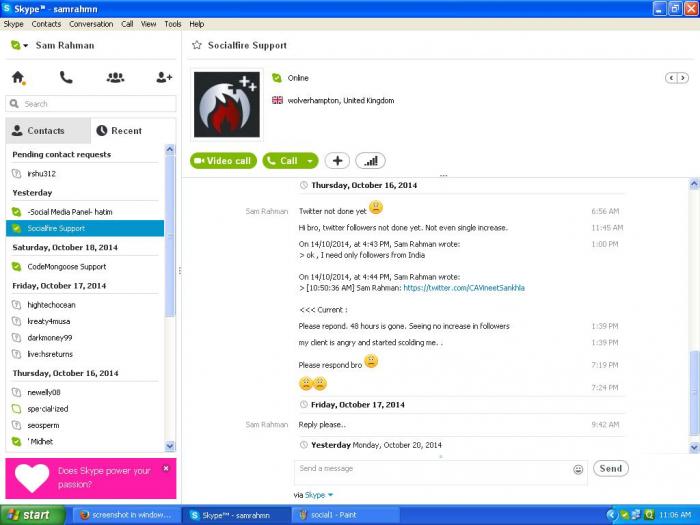Click the heart icon in the pink banner
The height and width of the screenshot is (525, 700).
point(32,478)
